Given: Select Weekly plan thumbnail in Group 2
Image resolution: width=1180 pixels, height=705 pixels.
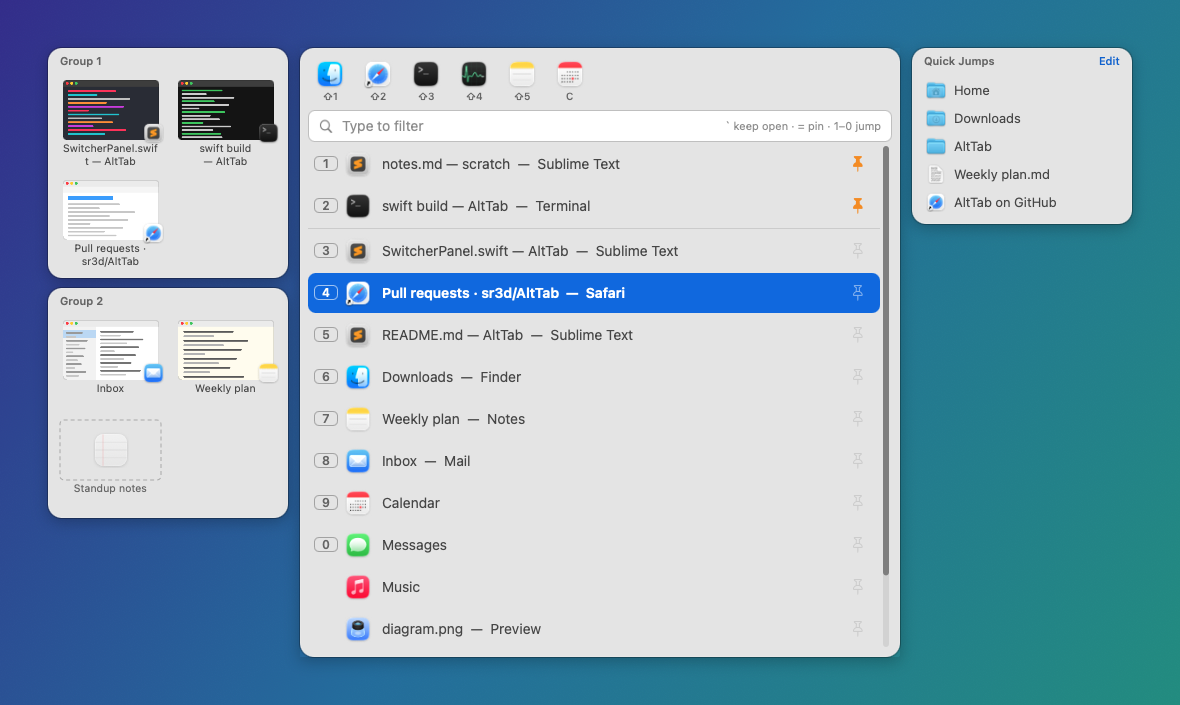Looking at the screenshot, I should (x=226, y=351).
